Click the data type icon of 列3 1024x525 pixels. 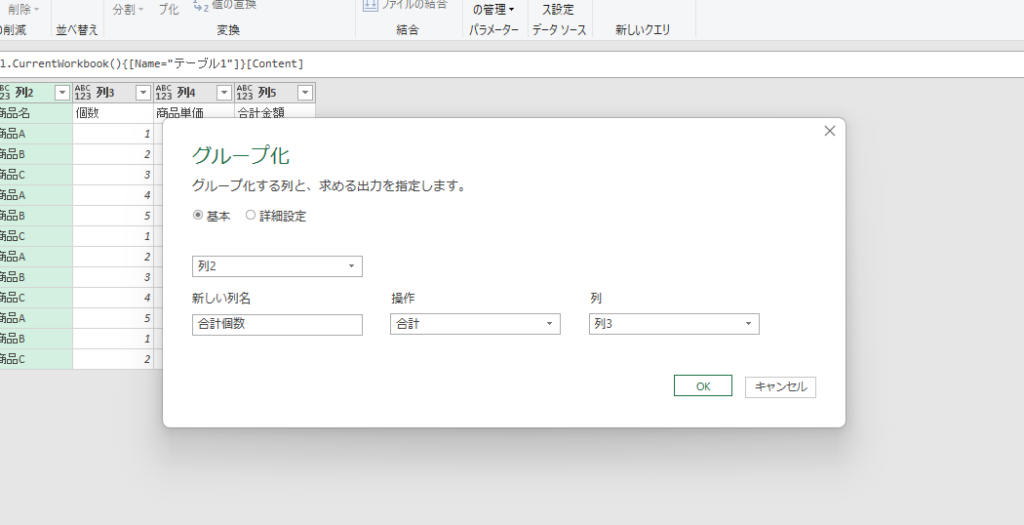tap(84, 93)
